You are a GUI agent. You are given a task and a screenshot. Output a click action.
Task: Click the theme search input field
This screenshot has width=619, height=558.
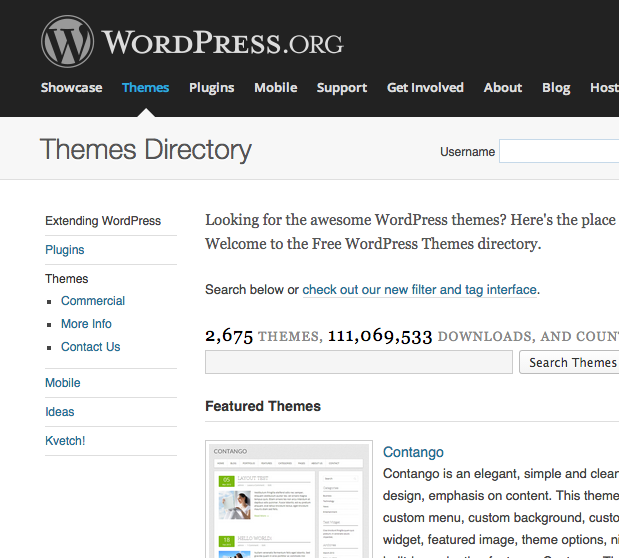tap(359, 362)
